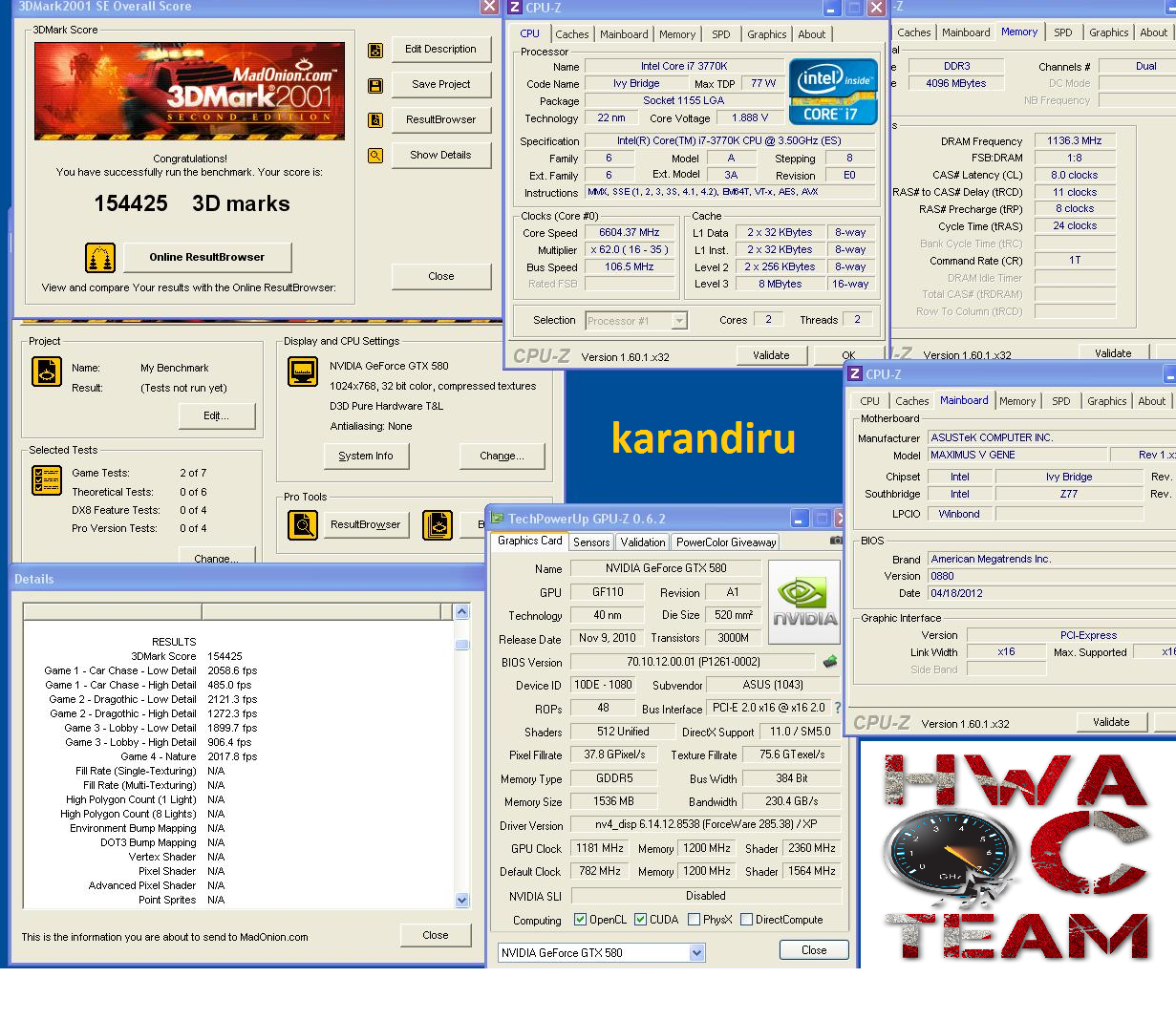Image resolution: width=1176 pixels, height=1020 pixels.
Task: Open the Sensors tab in GPU-Z
Action: click(591, 542)
